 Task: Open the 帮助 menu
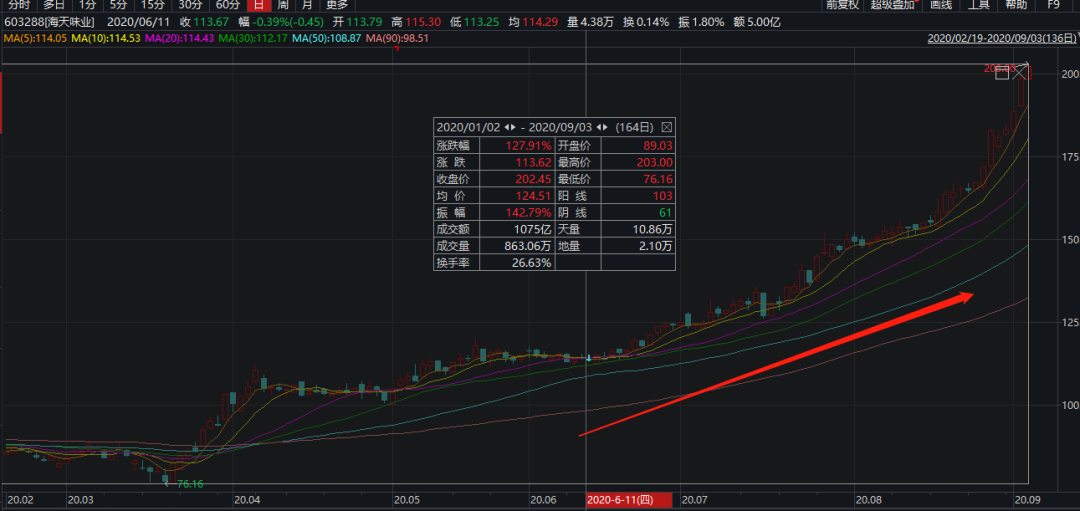[1015, 5]
